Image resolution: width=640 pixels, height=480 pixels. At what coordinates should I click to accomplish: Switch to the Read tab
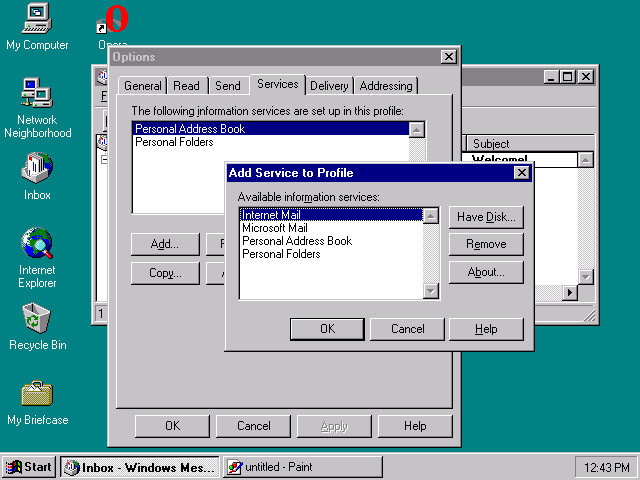pos(187,86)
